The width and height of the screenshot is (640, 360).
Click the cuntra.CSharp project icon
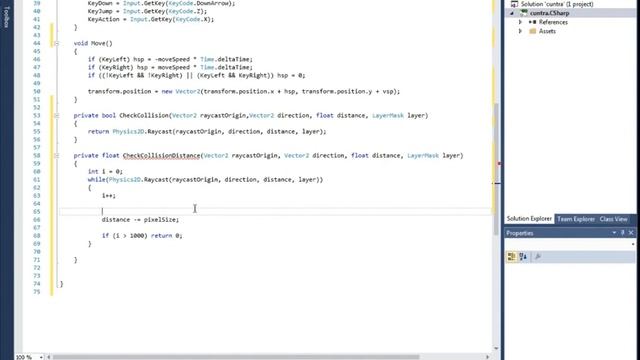point(524,13)
